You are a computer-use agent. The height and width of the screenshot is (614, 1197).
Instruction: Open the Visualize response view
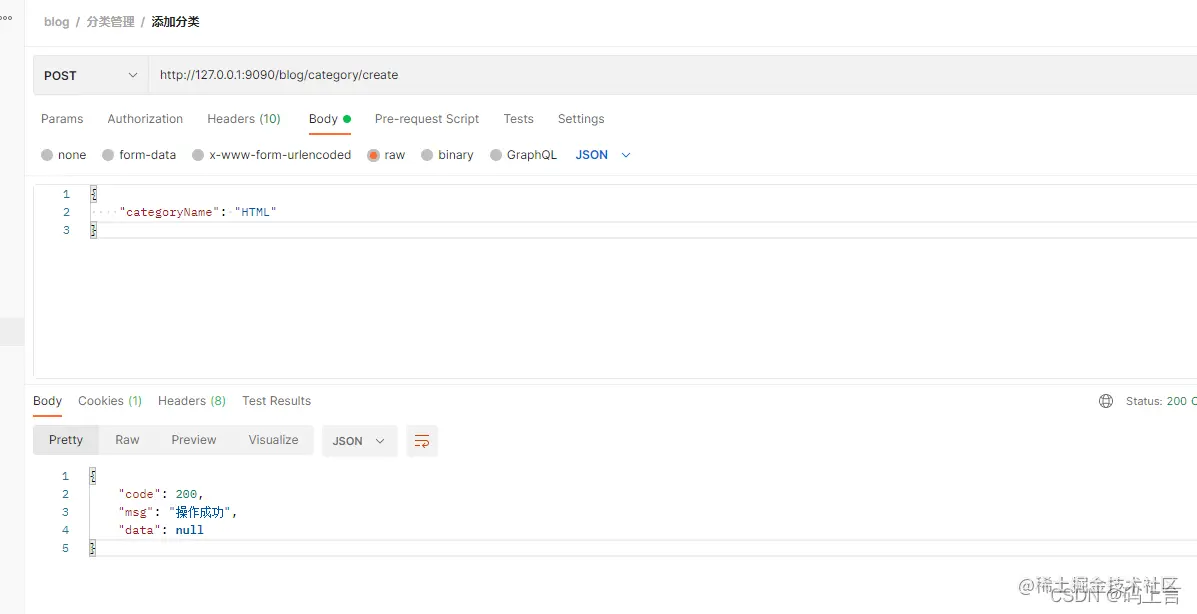[x=273, y=440]
